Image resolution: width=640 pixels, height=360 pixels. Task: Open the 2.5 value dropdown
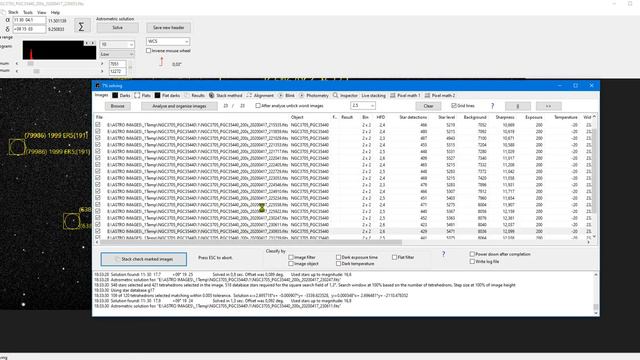coord(363,106)
